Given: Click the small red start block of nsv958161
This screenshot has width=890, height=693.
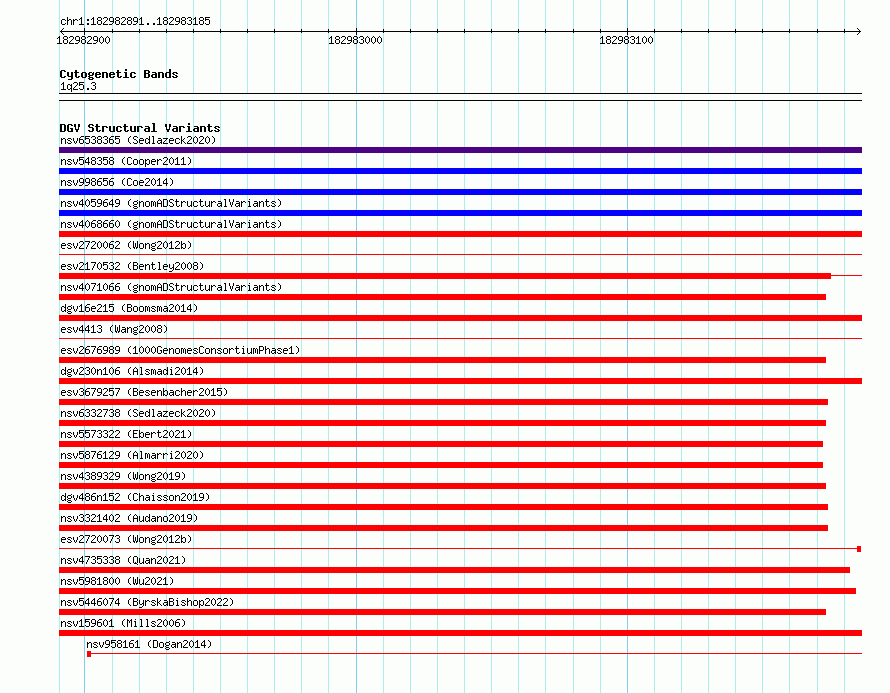Looking at the screenshot, I should [89, 654].
